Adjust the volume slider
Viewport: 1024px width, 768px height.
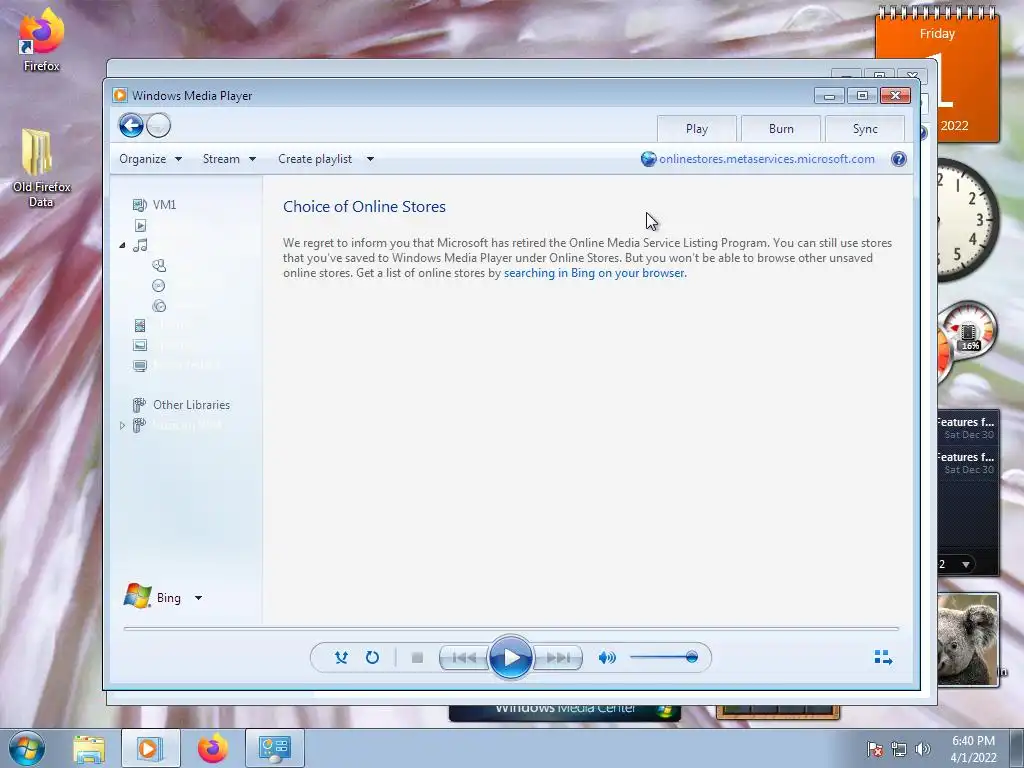664,657
